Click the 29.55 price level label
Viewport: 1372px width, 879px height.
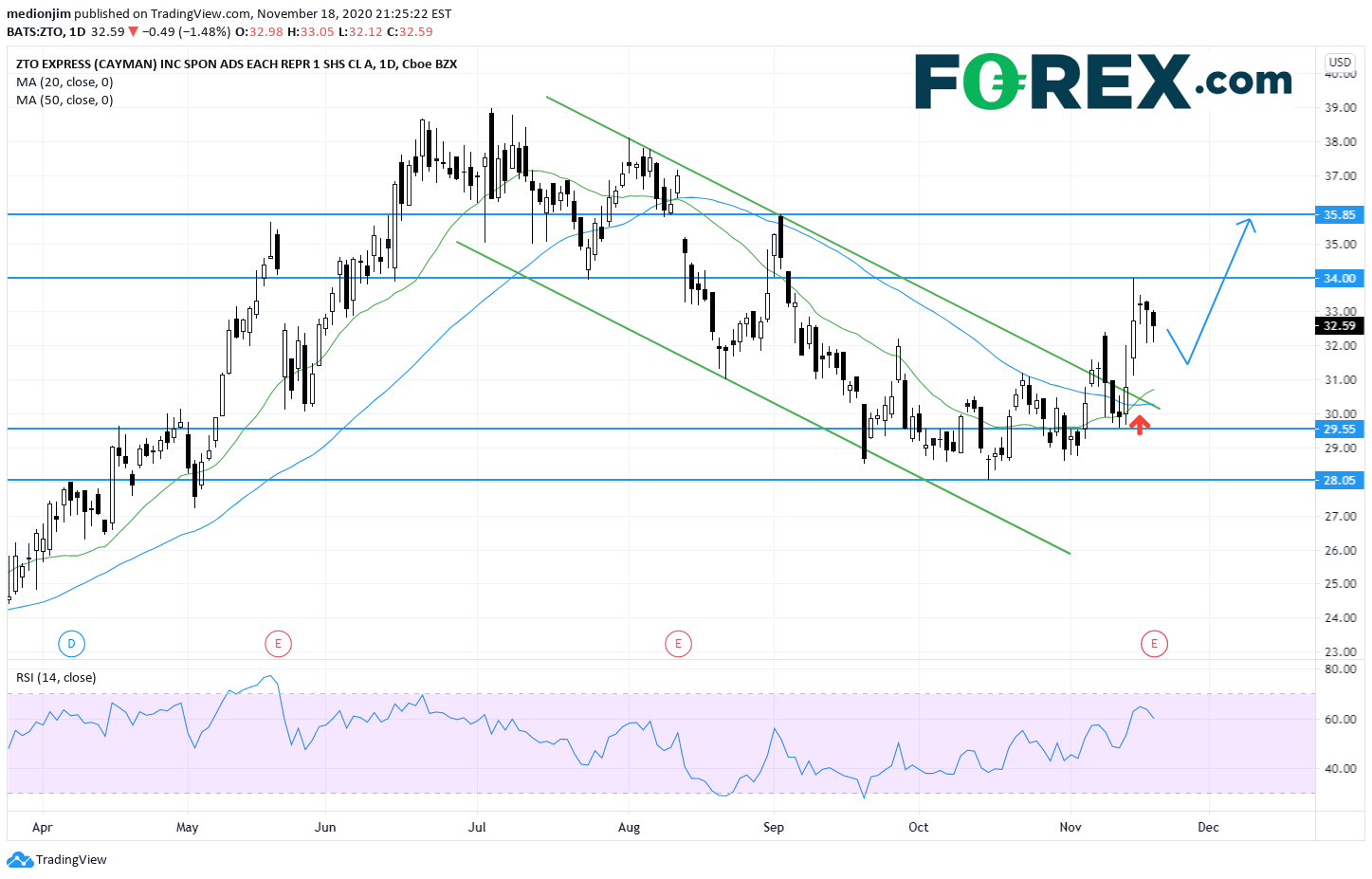1339,430
